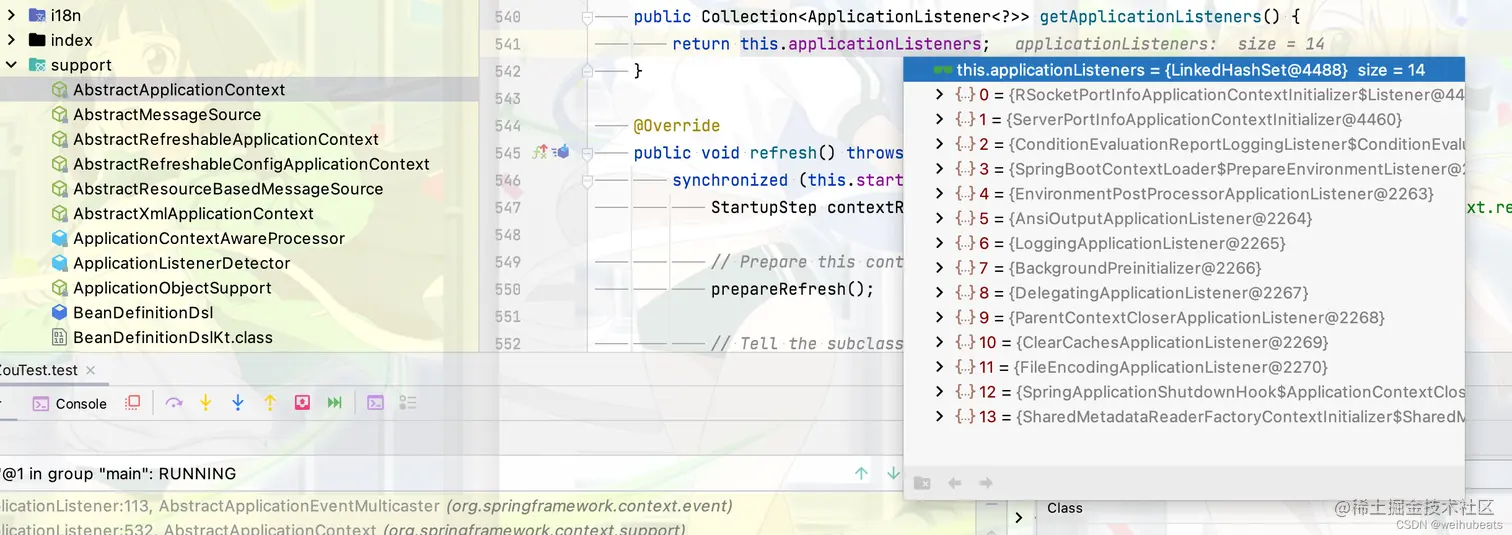Expand element 0 RSocketPortInfoApplicationContextInitializer$Listener
This screenshot has width=1512, height=535.
pyautogui.click(x=939, y=95)
